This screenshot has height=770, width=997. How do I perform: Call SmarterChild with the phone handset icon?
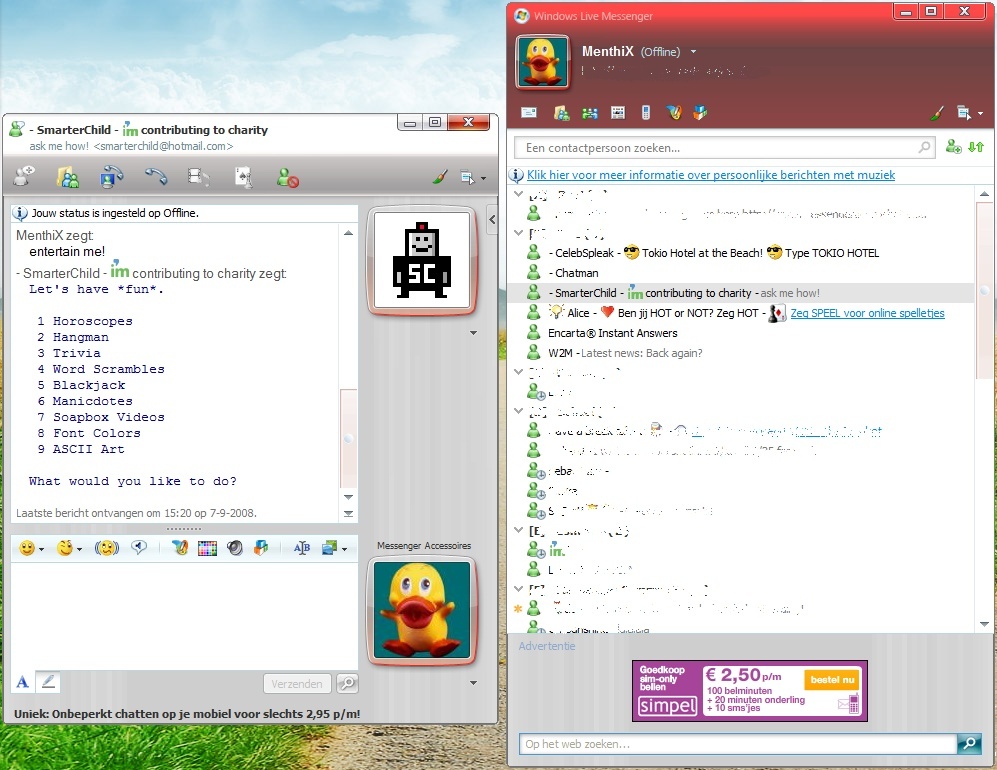(156, 176)
